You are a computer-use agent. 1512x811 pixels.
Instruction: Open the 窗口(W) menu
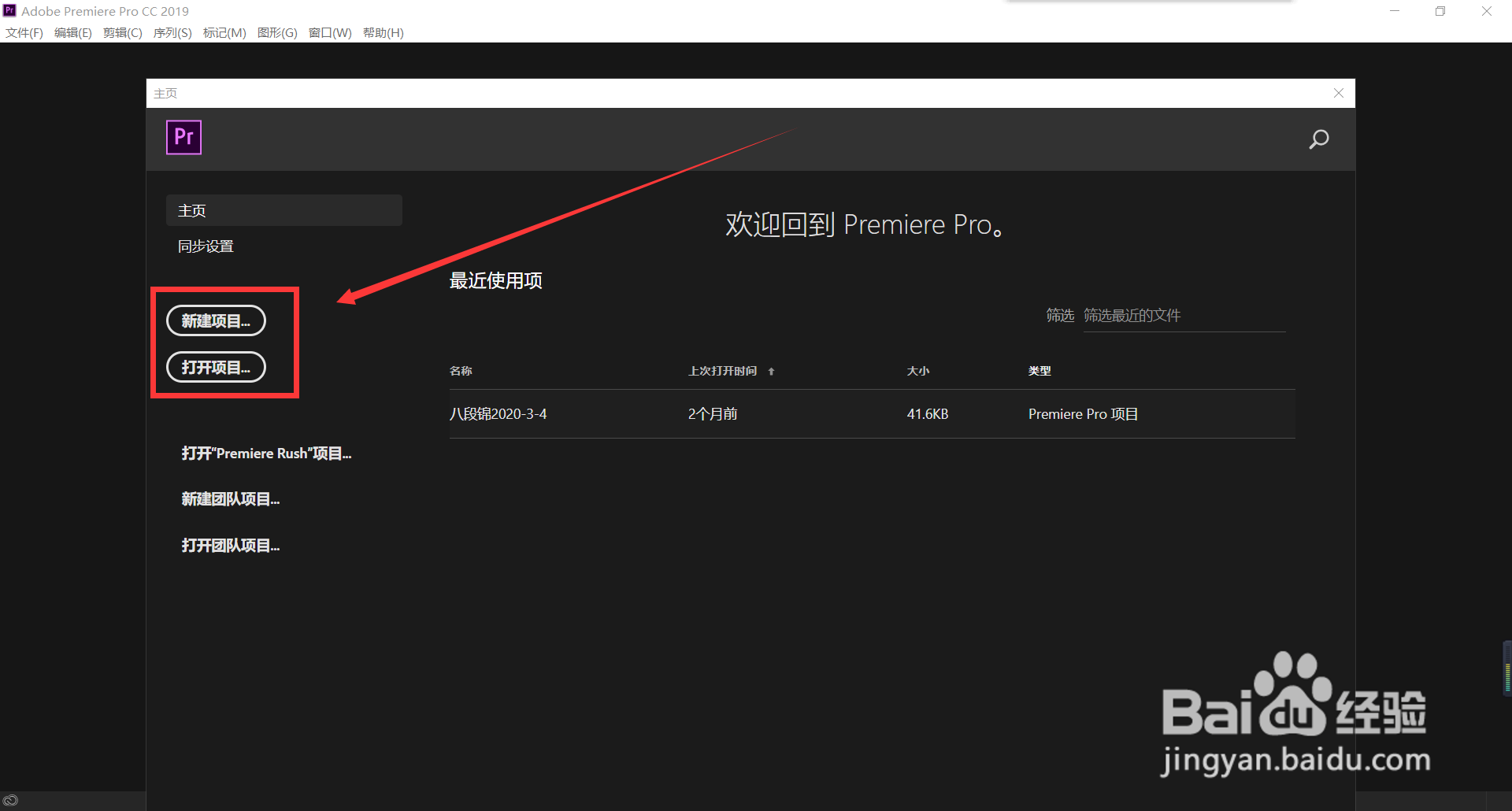pyautogui.click(x=330, y=32)
